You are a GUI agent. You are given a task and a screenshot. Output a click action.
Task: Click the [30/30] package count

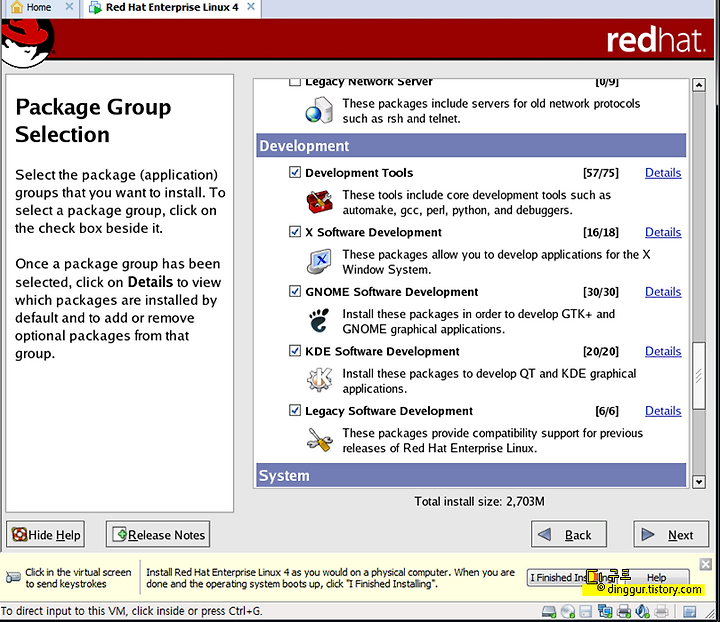601,292
